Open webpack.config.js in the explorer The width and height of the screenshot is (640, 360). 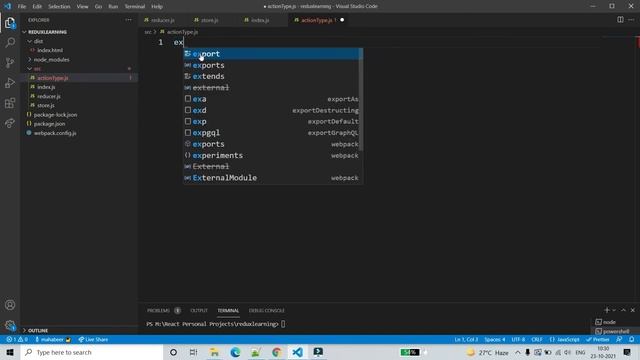click(55, 133)
